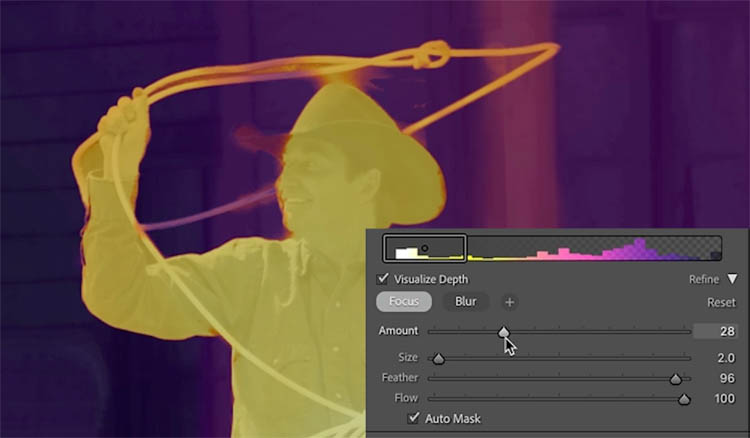Click the Amount label
The height and width of the screenshot is (438, 750).
tap(398, 331)
